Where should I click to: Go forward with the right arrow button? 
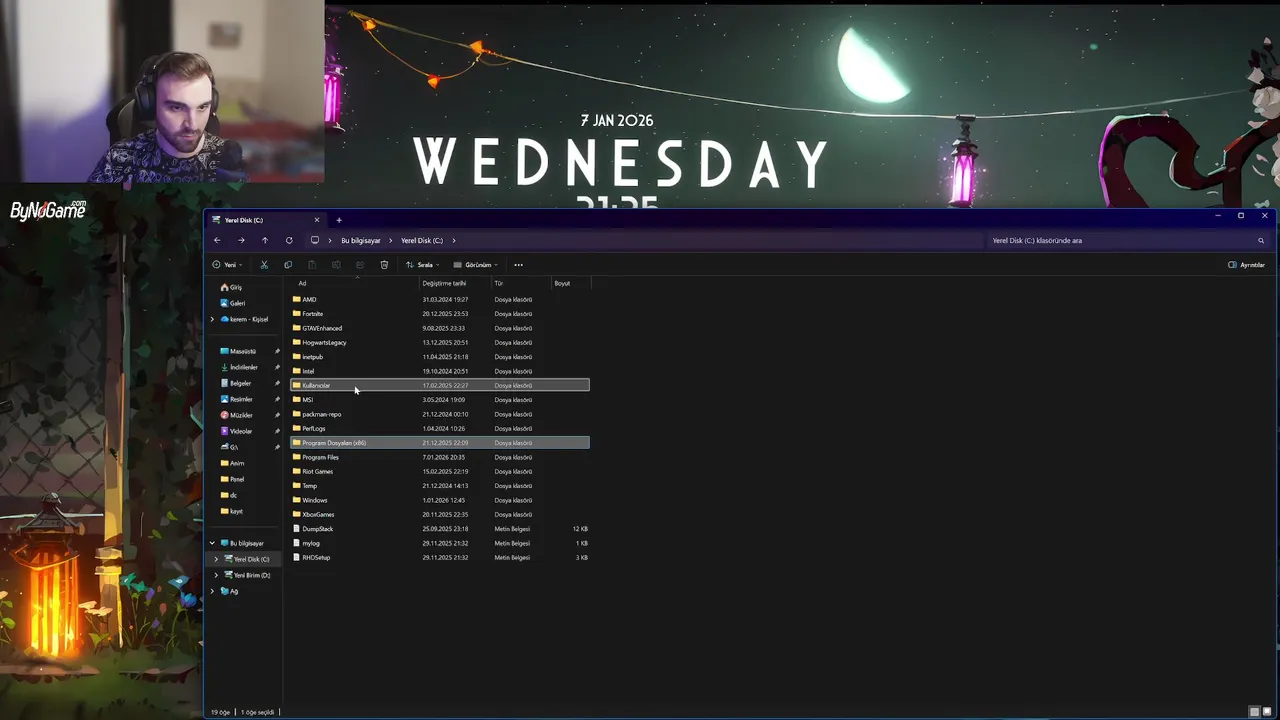pyautogui.click(x=241, y=240)
